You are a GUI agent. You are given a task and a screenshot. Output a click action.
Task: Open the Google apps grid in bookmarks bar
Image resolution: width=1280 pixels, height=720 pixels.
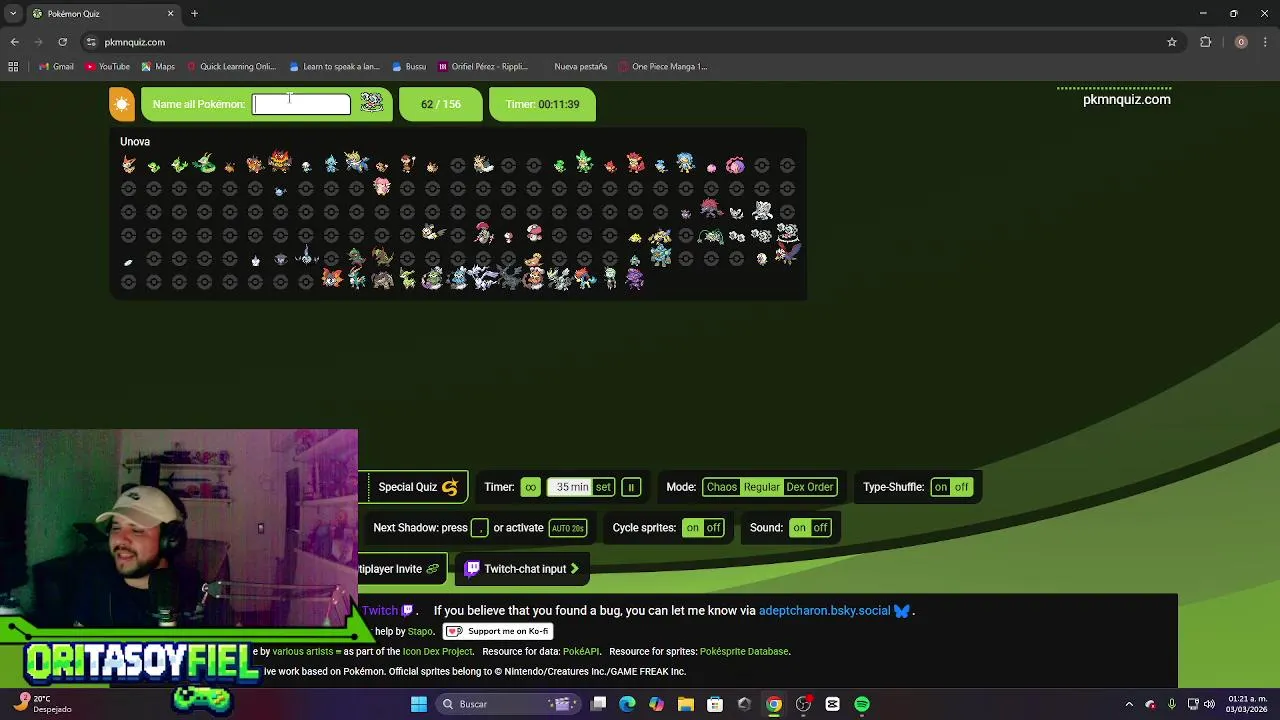point(13,67)
